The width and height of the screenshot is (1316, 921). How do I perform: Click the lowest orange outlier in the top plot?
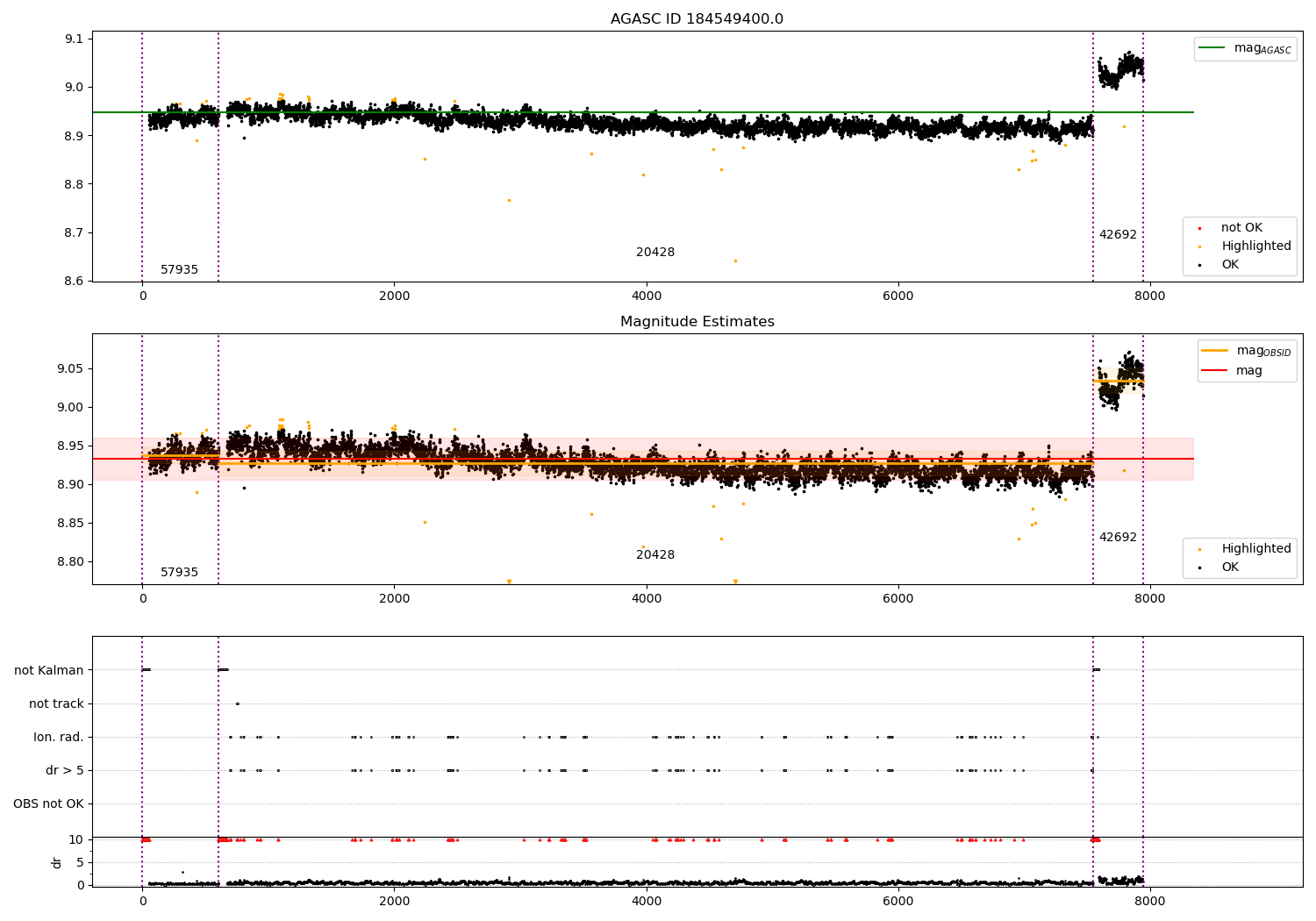click(735, 261)
